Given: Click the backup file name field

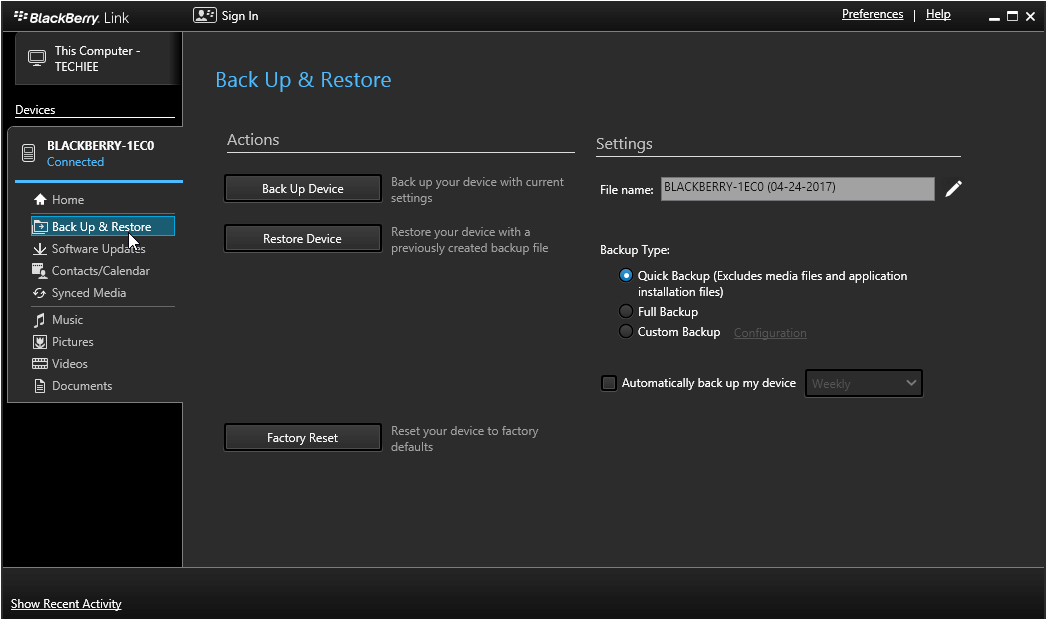Looking at the screenshot, I should 796,188.
